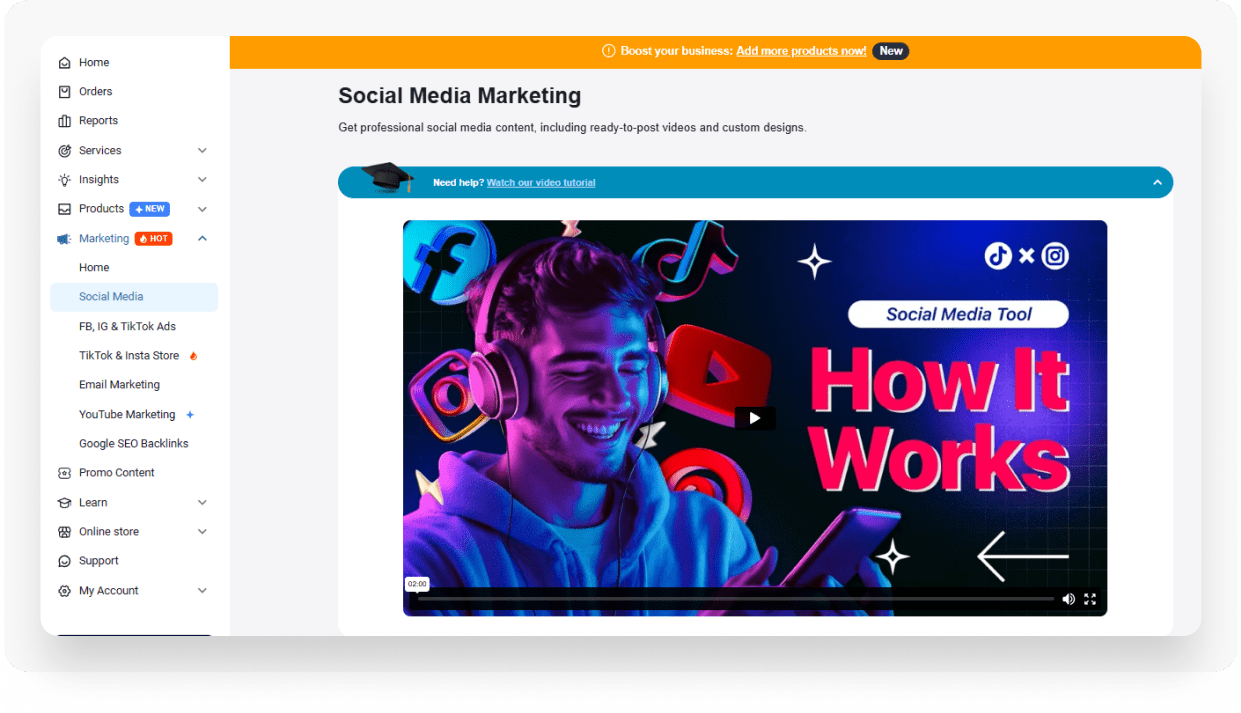The image size is (1241, 713).
Task: Click the Home icon in the sidebar
Action: click(65, 63)
